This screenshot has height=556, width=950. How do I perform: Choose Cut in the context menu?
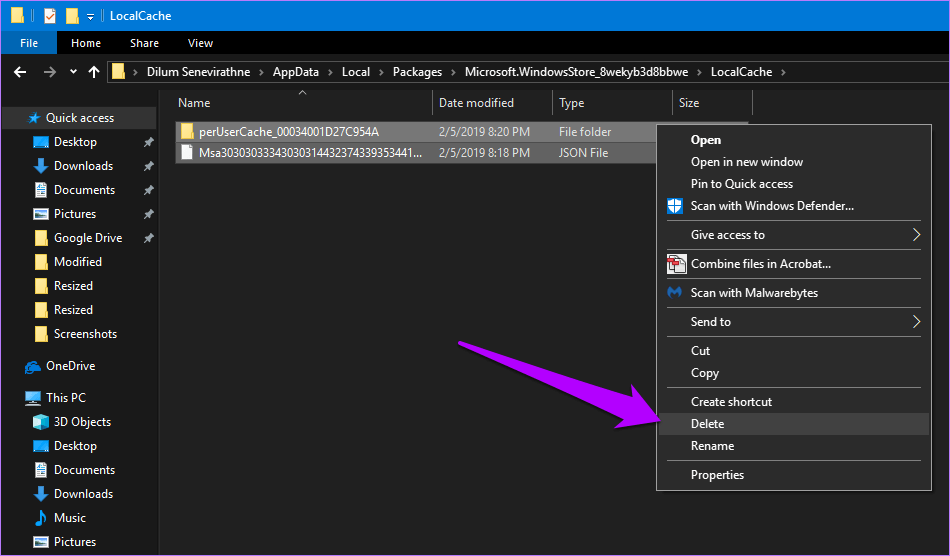794,351
